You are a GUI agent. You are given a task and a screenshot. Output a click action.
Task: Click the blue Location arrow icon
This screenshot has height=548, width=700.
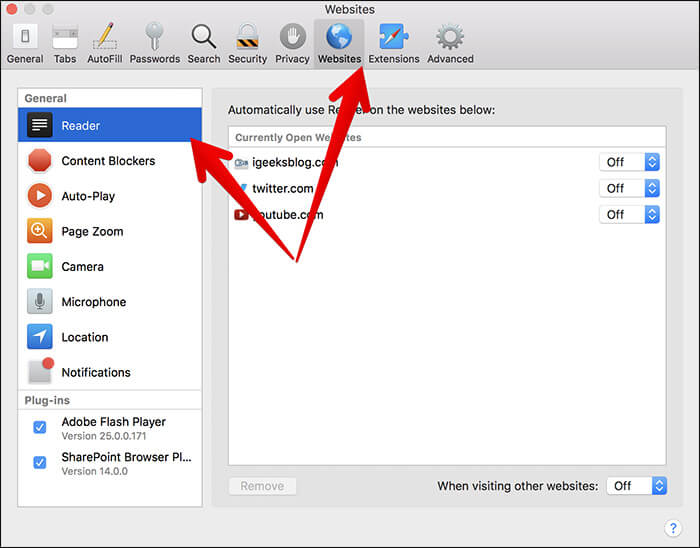click(39, 336)
